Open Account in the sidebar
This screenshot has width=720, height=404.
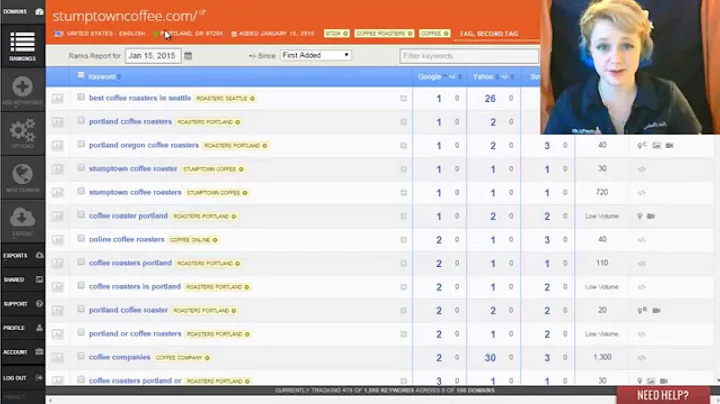point(22,352)
